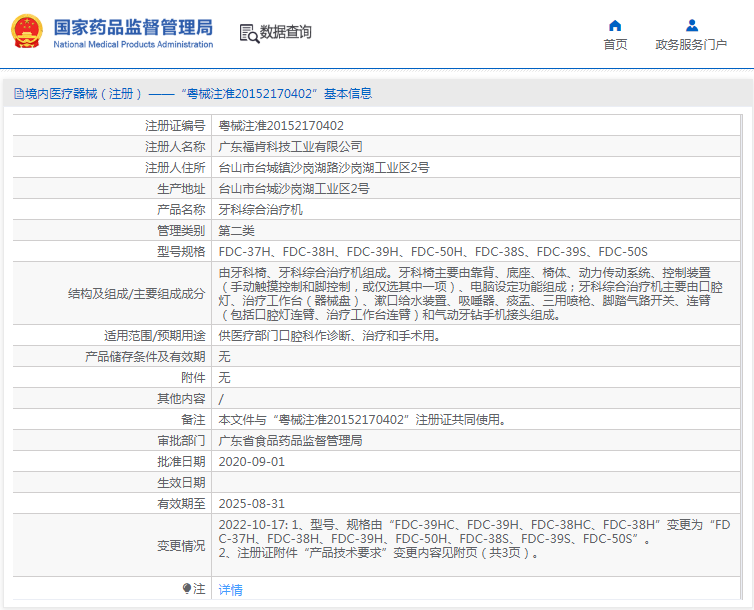Go to 首页 via its text label

(615, 45)
